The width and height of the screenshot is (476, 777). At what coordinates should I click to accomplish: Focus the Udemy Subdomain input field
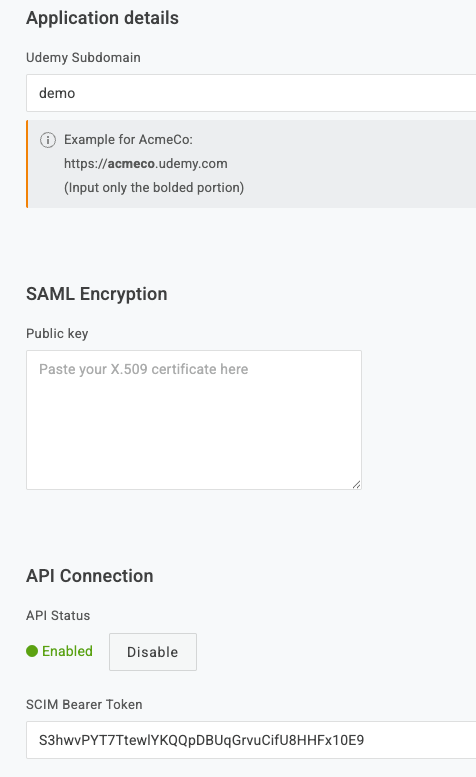pyautogui.click(x=251, y=93)
